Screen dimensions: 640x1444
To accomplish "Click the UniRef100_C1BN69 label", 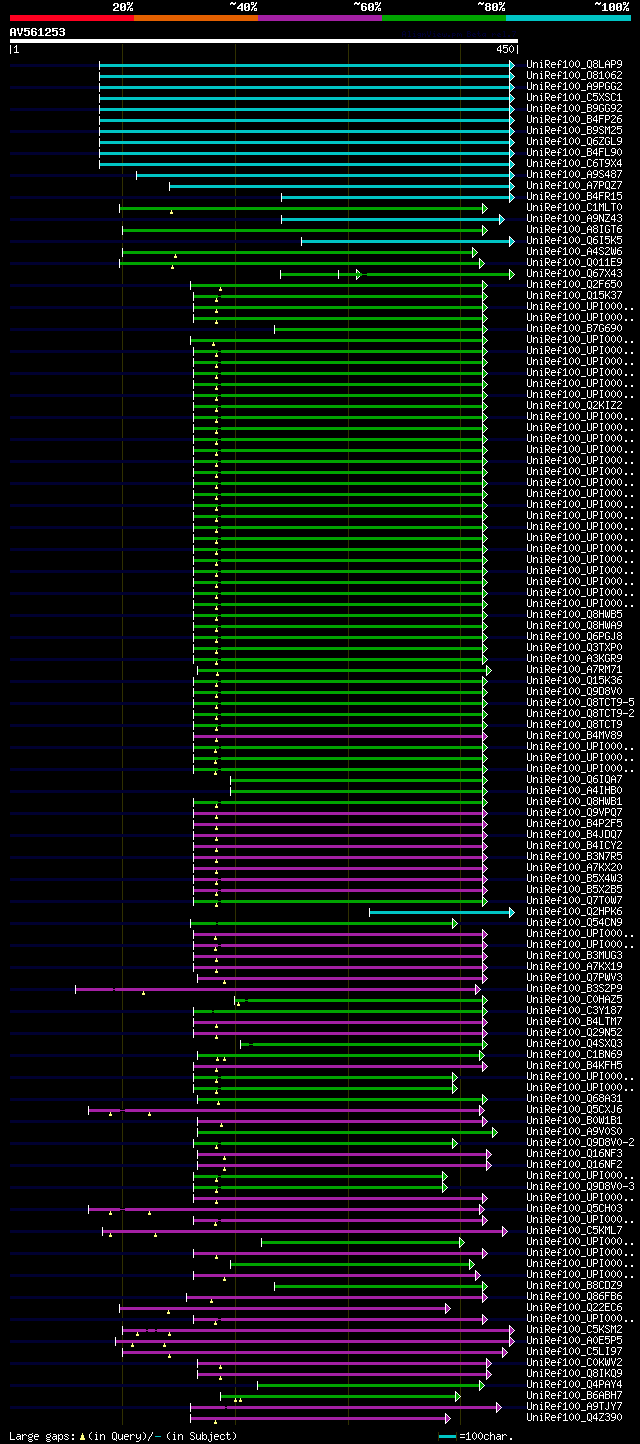I will (x=574, y=1055).
